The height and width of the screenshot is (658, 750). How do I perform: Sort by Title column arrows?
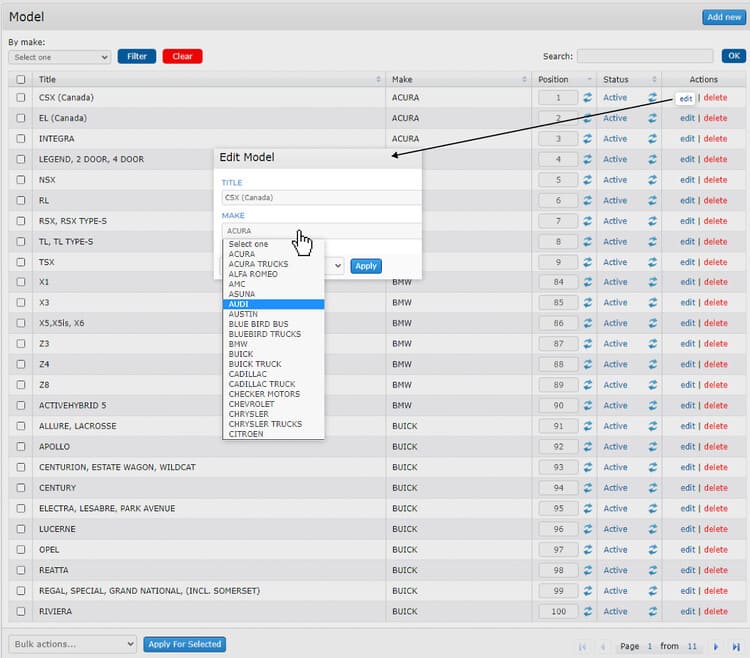378,79
